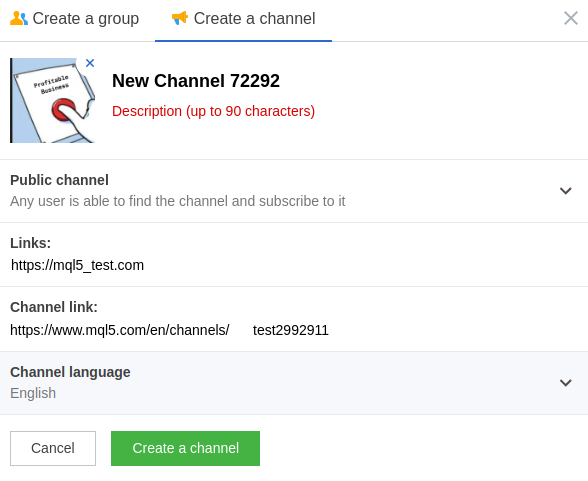Click the orange group people icon
Image resolution: width=588 pixels, height=481 pixels.
pos(19,18)
